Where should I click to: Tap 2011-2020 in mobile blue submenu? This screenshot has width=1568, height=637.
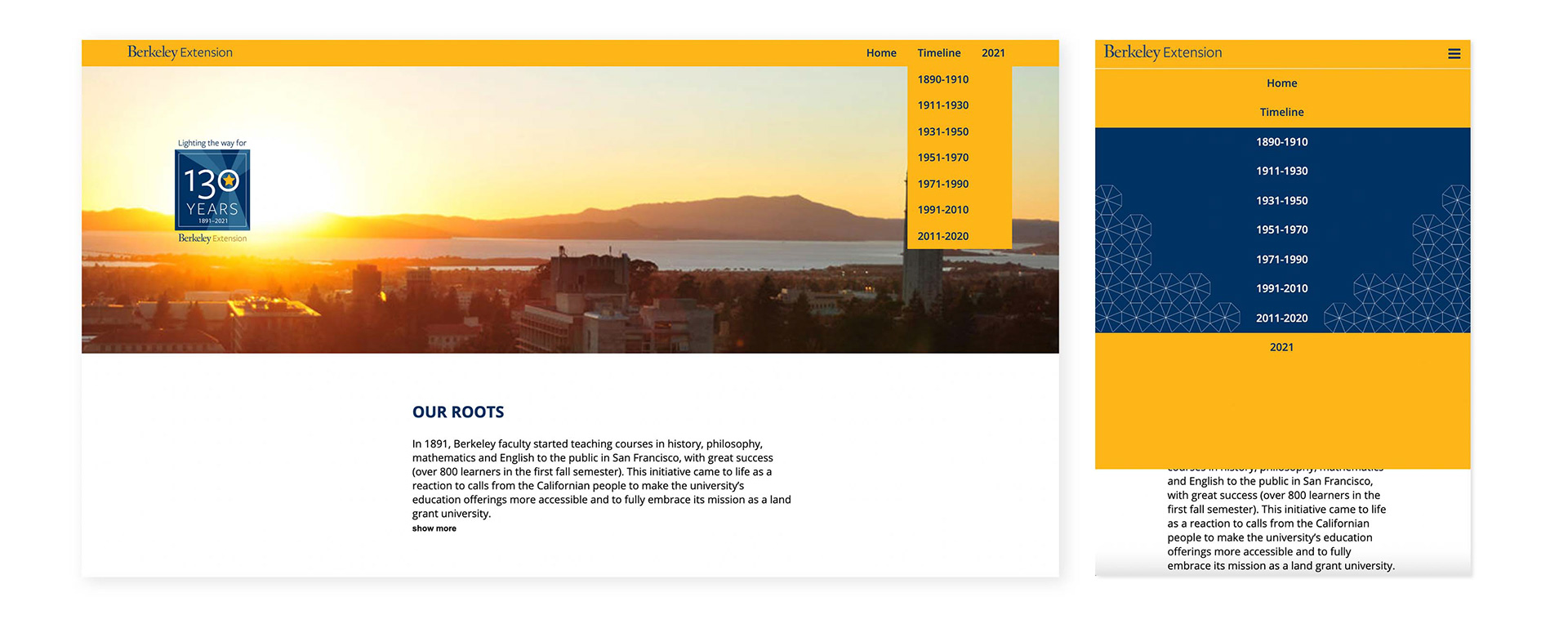coord(1282,318)
